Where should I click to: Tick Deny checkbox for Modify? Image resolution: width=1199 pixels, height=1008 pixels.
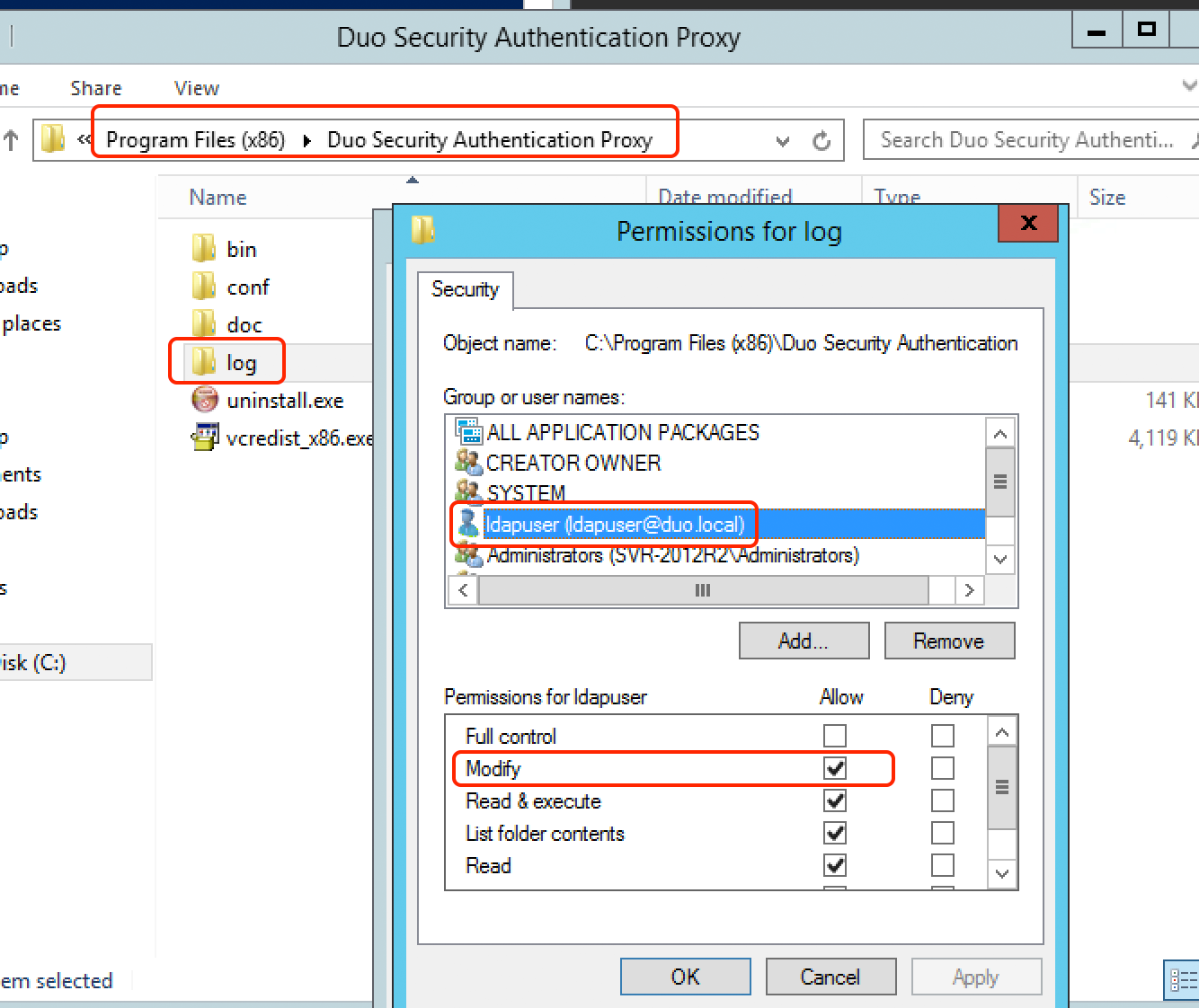click(943, 768)
